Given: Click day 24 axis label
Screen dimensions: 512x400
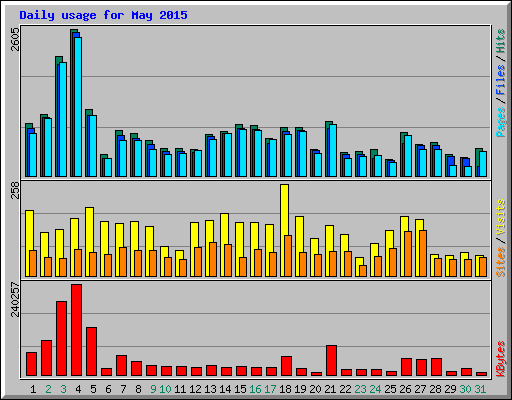Looking at the screenshot, I should tap(375, 389).
